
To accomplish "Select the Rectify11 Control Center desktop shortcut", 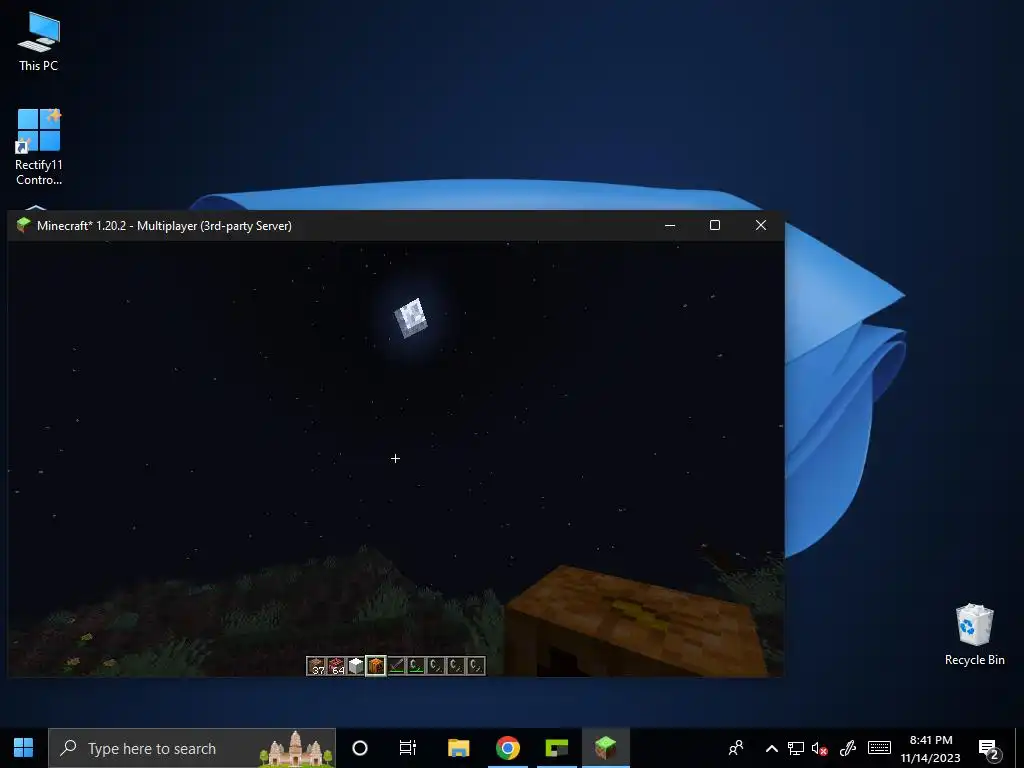I will 39,148.
